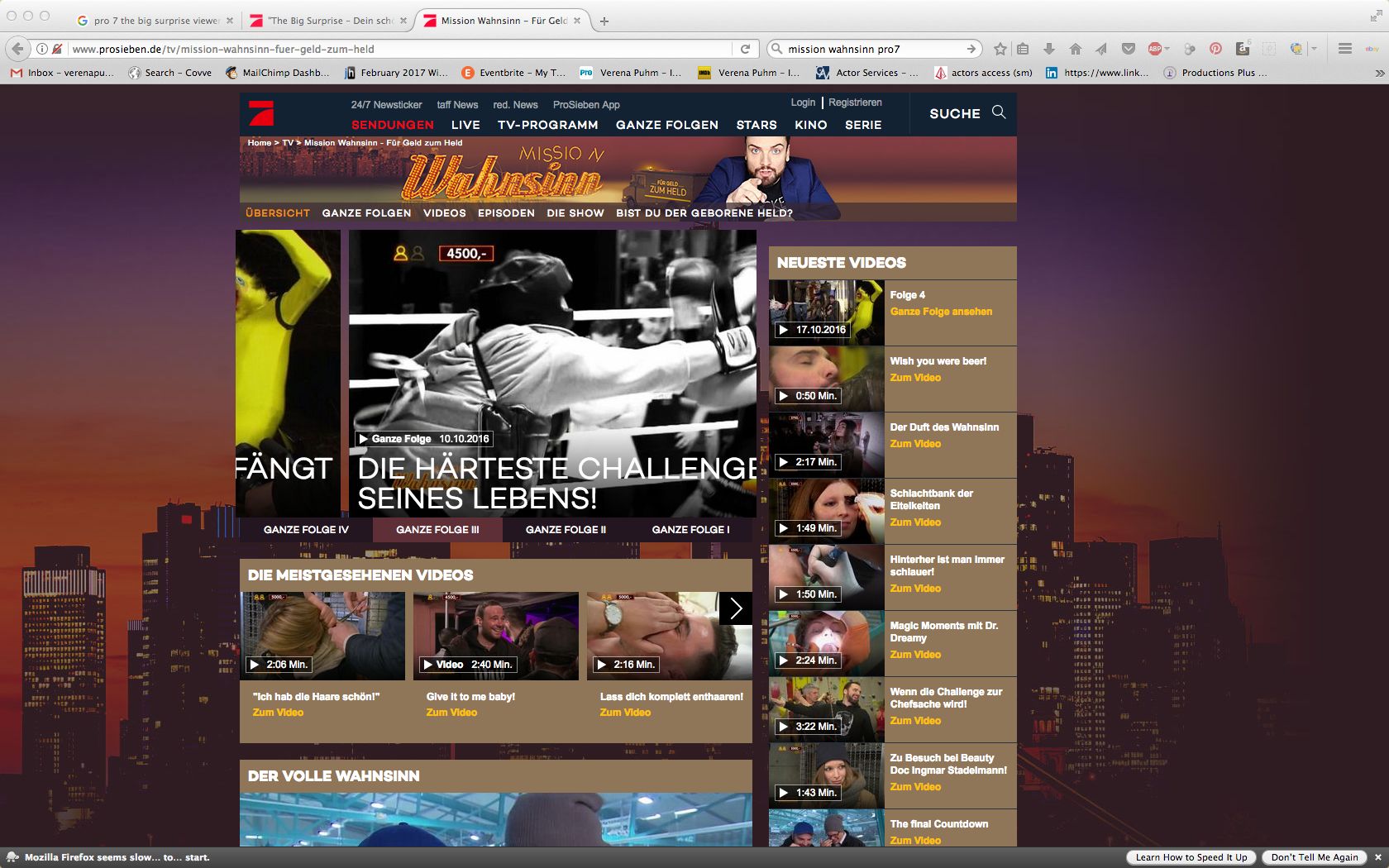Open the SERIE menu item

863,125
